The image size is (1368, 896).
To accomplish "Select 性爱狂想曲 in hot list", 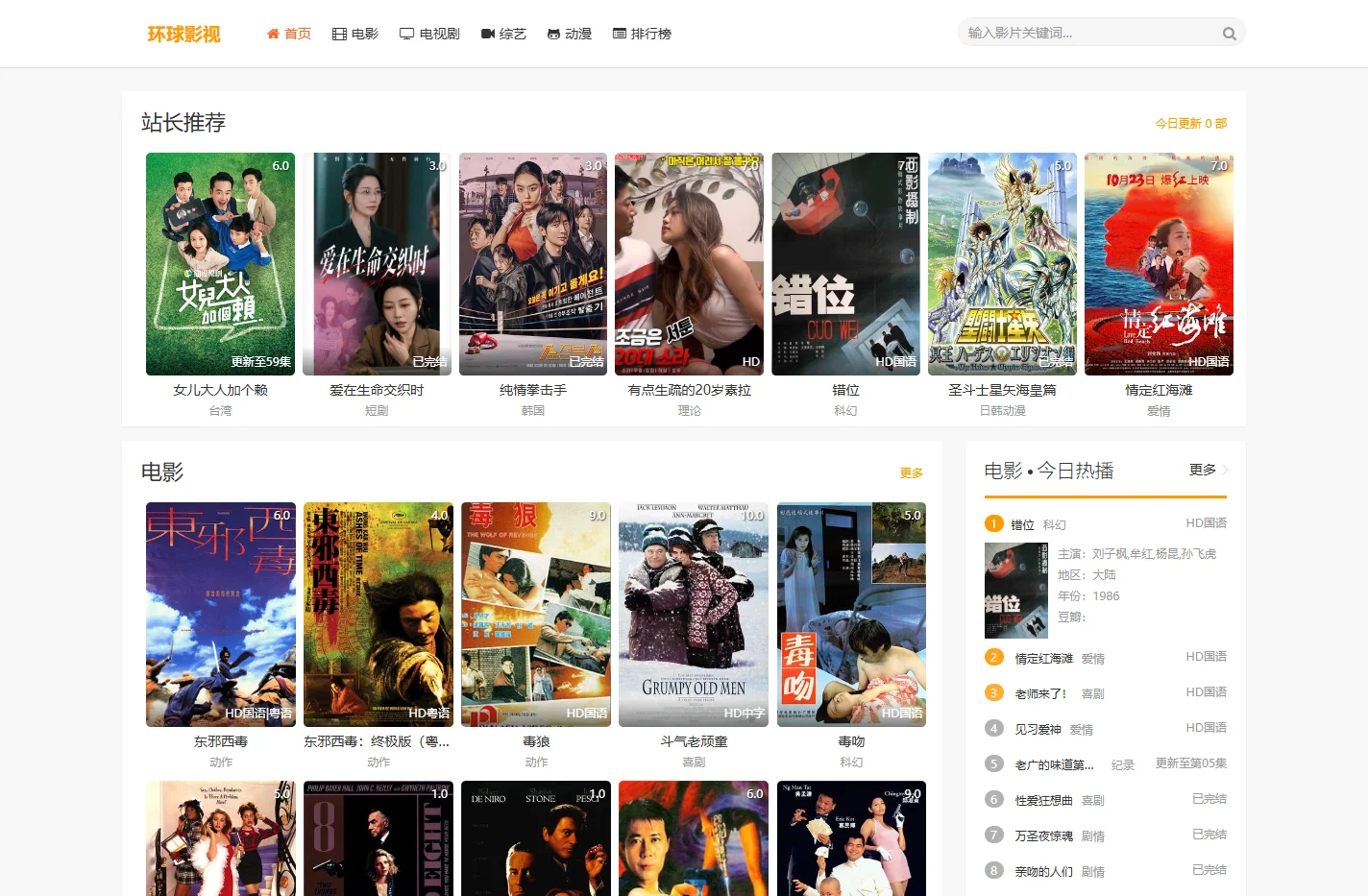I will click(1043, 800).
